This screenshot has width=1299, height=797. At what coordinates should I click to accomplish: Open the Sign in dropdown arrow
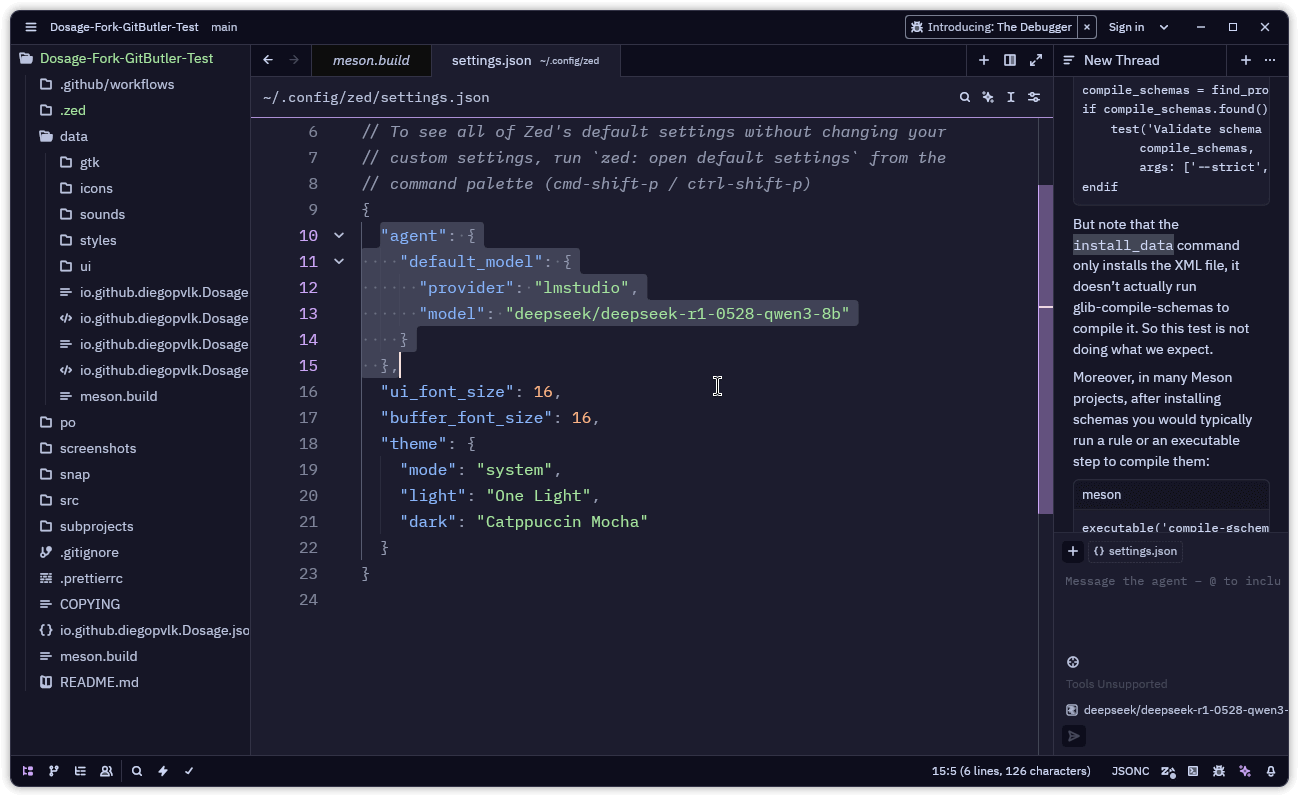pyautogui.click(x=1164, y=27)
